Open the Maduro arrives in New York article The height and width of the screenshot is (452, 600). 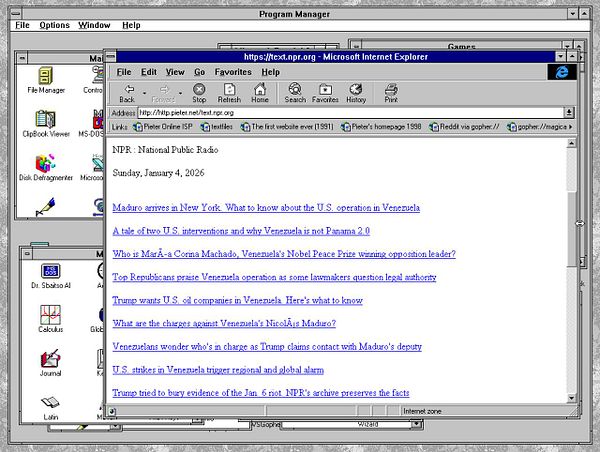point(266,208)
